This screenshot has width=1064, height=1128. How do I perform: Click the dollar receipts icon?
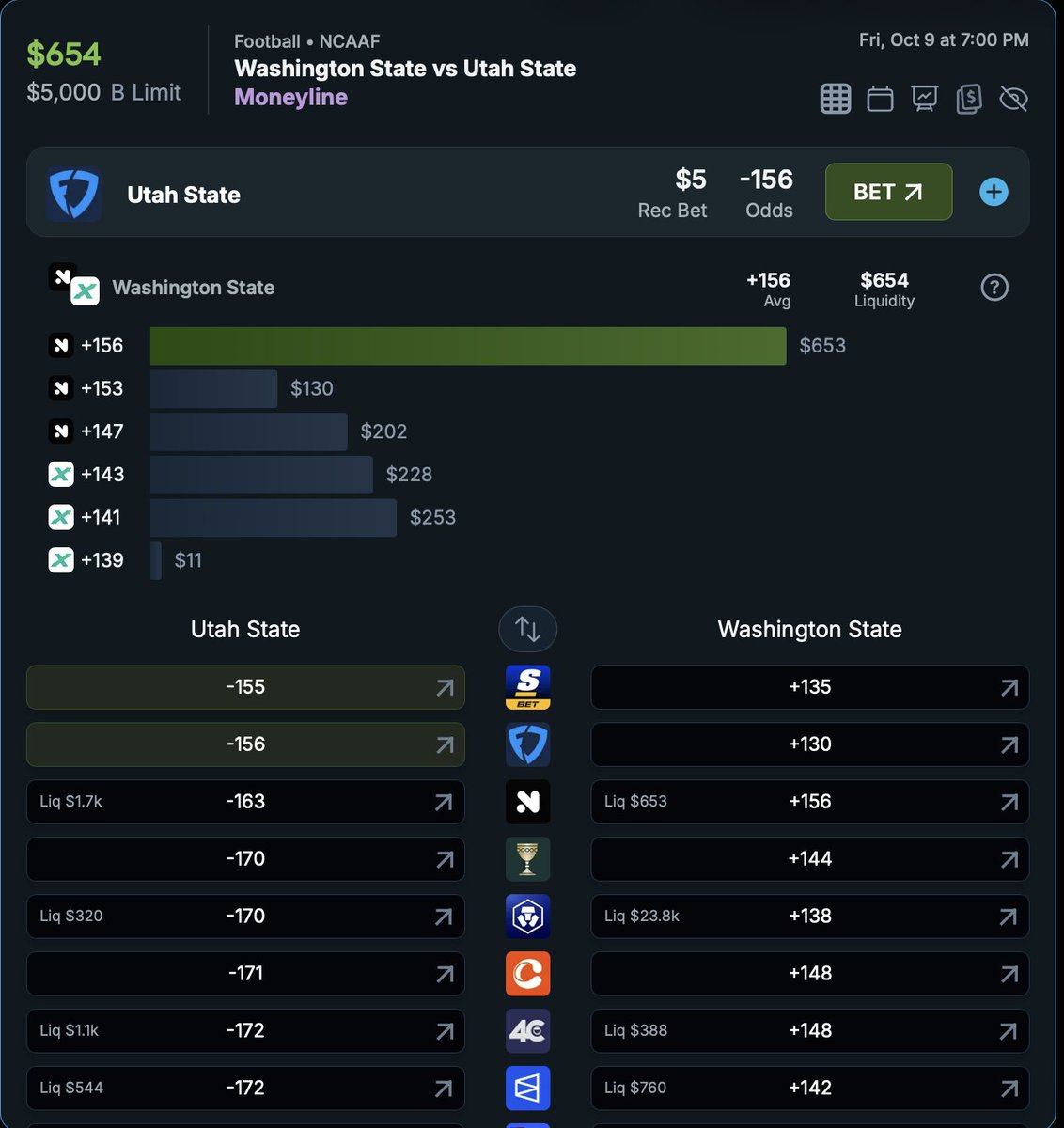click(x=969, y=99)
